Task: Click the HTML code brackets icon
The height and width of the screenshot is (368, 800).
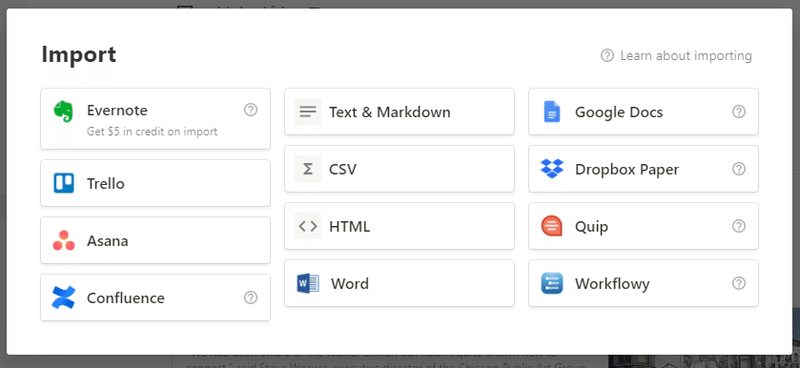Action: coord(308,226)
